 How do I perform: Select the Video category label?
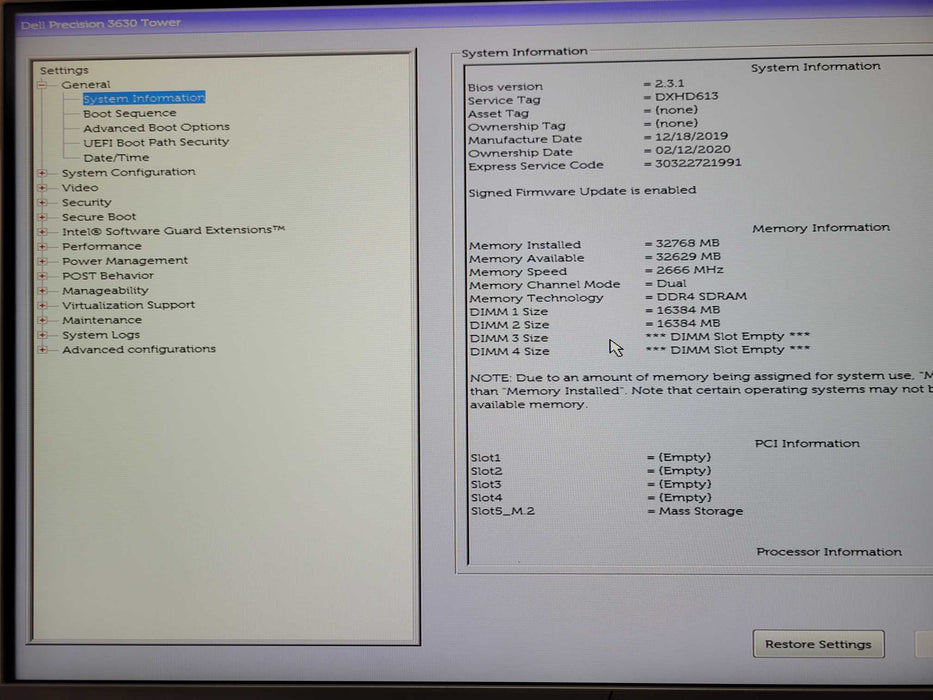click(80, 188)
